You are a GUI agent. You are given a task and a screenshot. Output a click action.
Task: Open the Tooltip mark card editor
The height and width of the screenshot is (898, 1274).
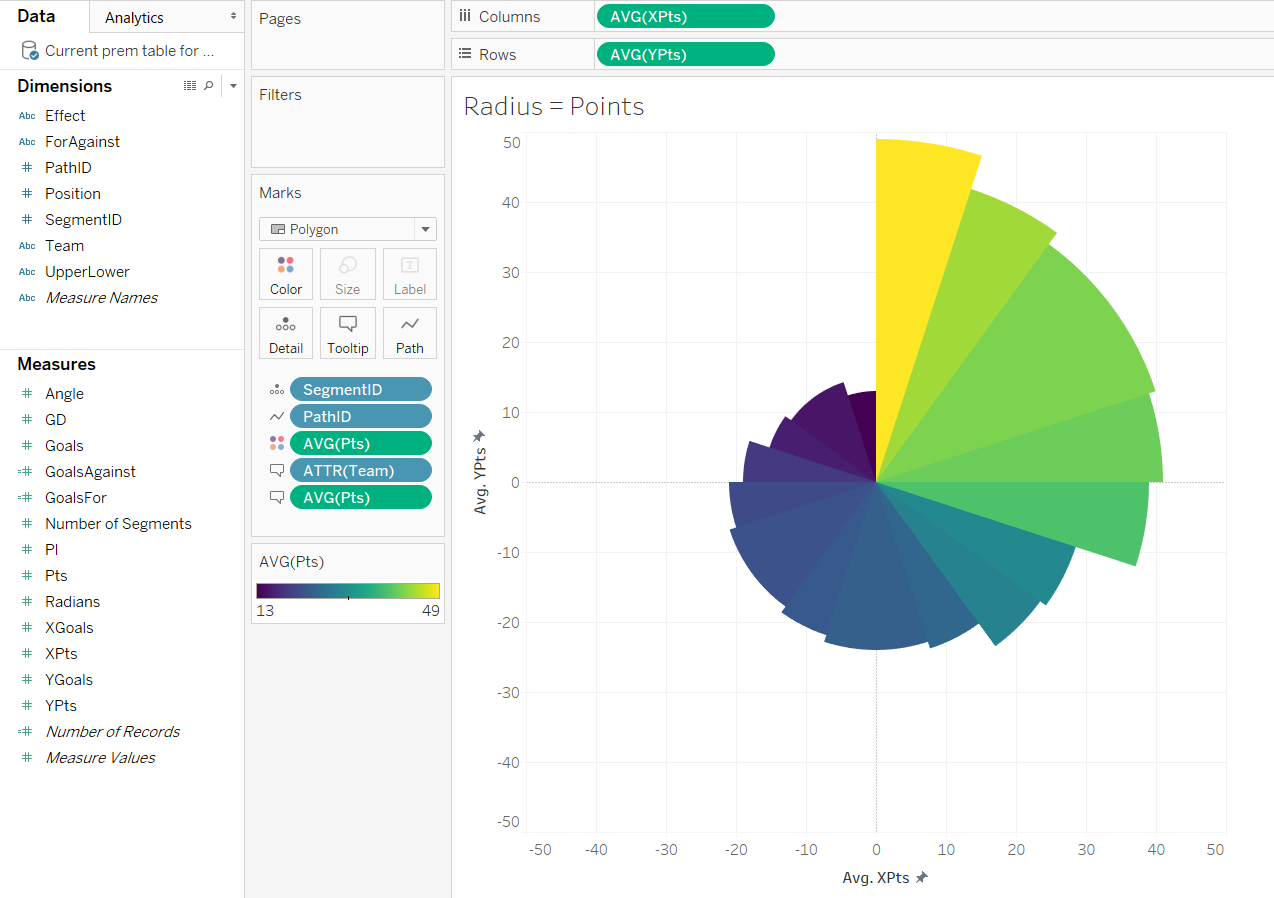point(347,333)
